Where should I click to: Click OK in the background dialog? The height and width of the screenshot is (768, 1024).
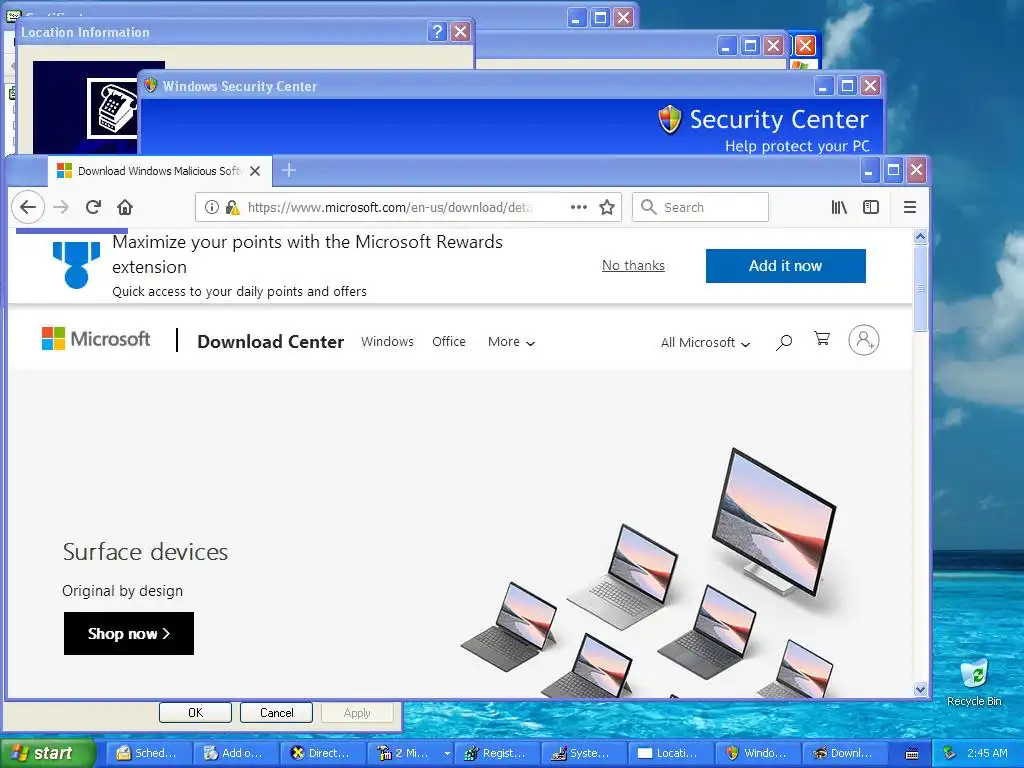(x=195, y=712)
